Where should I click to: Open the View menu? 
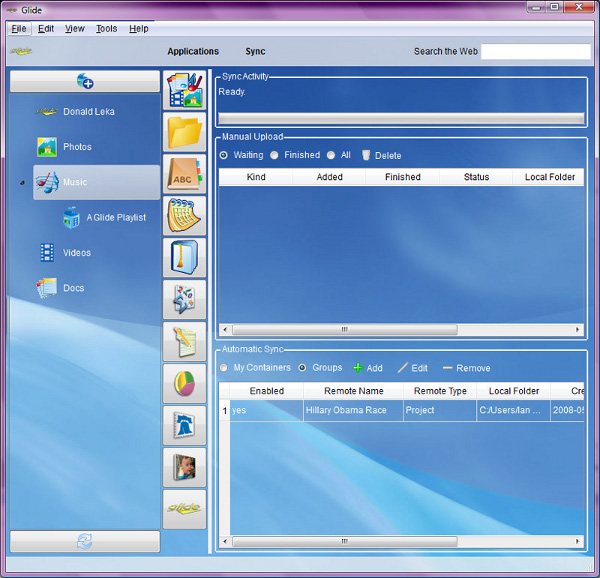(75, 29)
